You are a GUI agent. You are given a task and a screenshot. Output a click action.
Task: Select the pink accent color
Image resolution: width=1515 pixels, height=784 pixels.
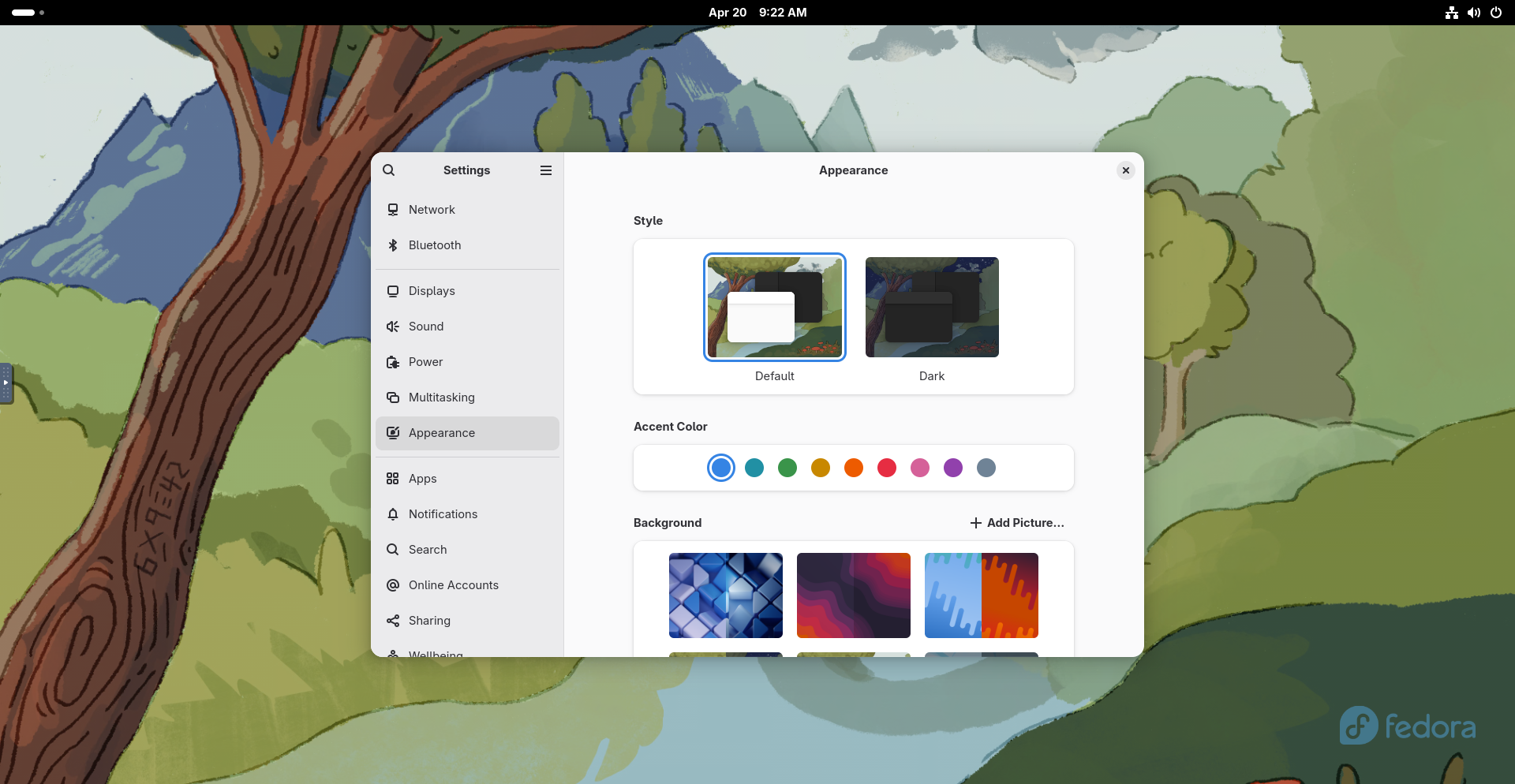point(920,468)
